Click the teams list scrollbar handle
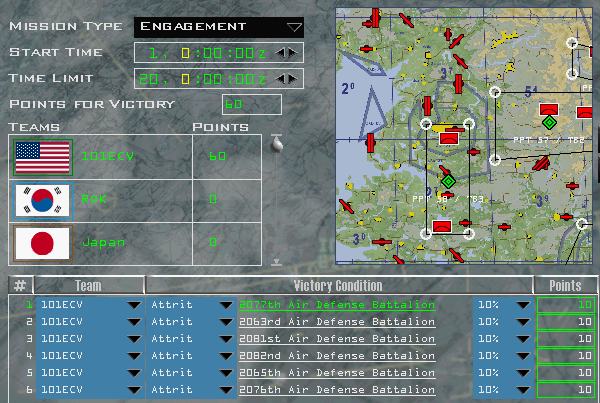Screen dimensions: 600x403 coord(276,144)
